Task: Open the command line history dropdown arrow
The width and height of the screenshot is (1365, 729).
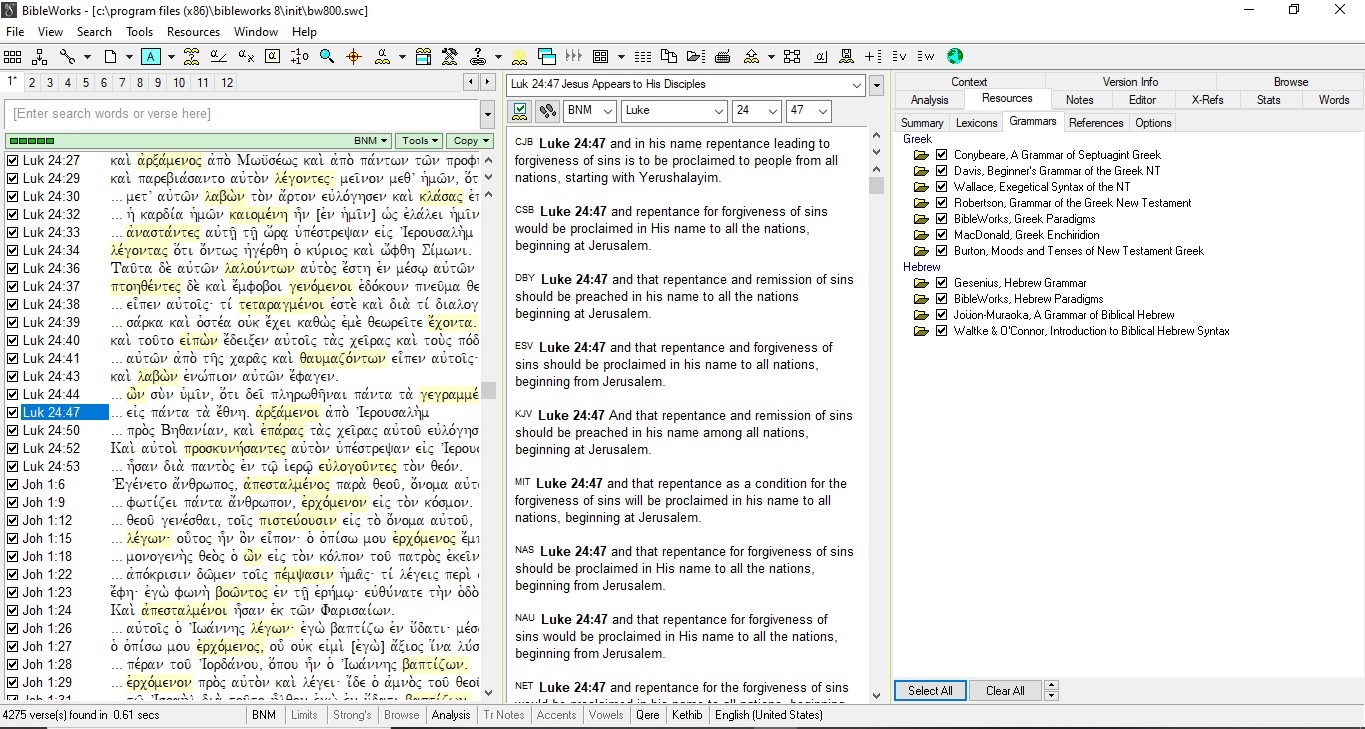Action: pyautogui.click(x=488, y=114)
